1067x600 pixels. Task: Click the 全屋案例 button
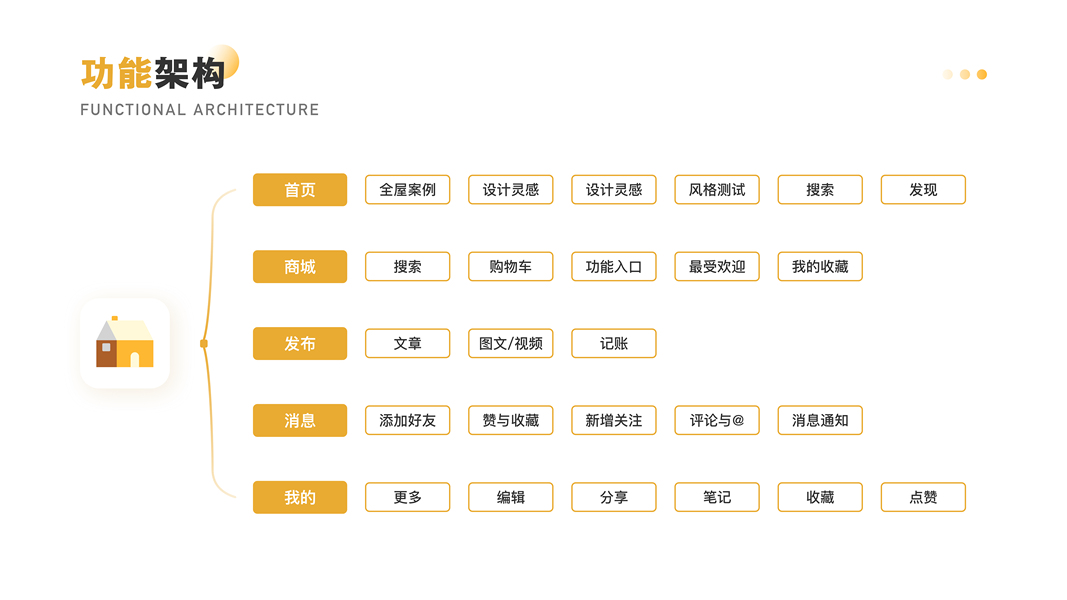[408, 190]
